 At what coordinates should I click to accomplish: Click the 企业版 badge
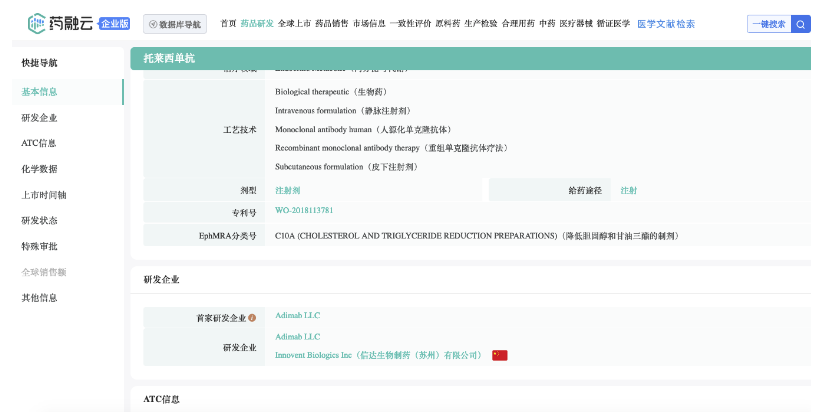pyautogui.click(x=115, y=23)
